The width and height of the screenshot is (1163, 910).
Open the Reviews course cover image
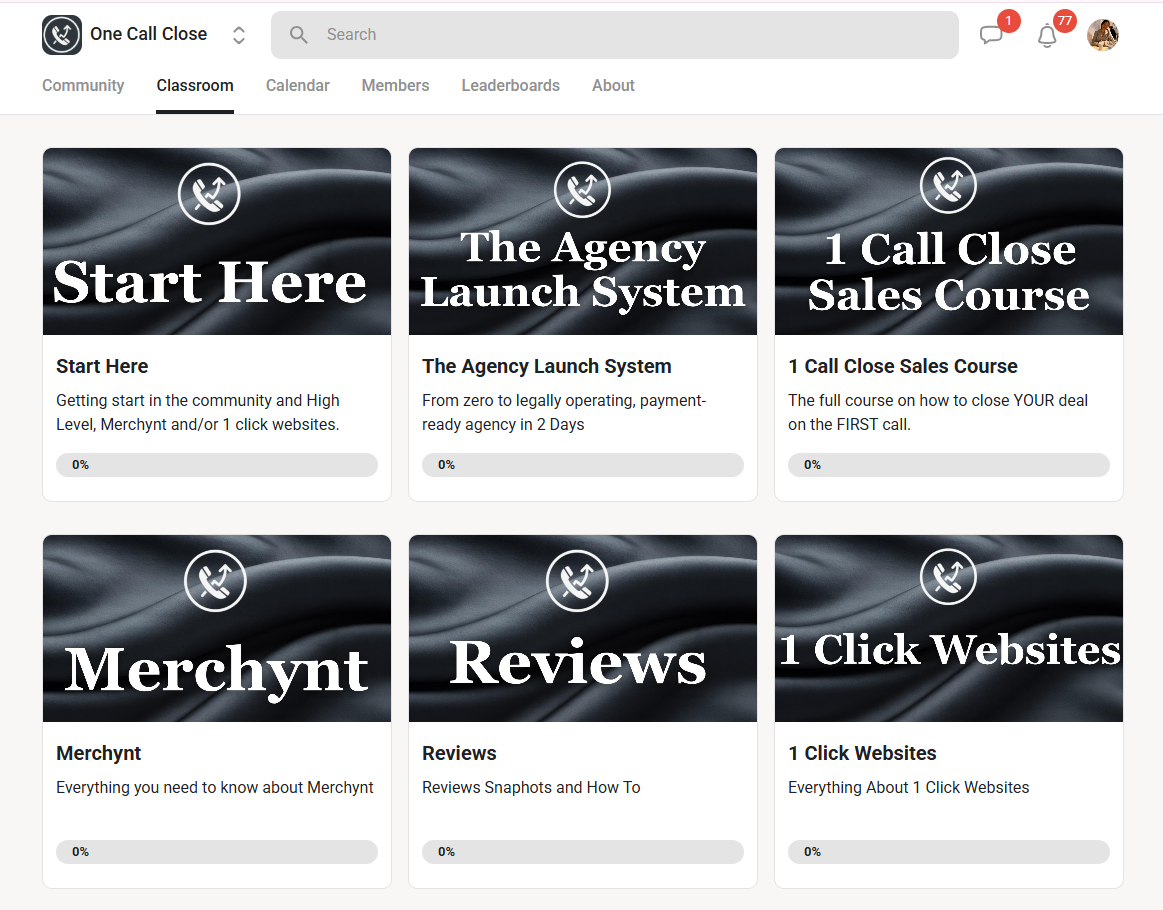[x=583, y=628]
